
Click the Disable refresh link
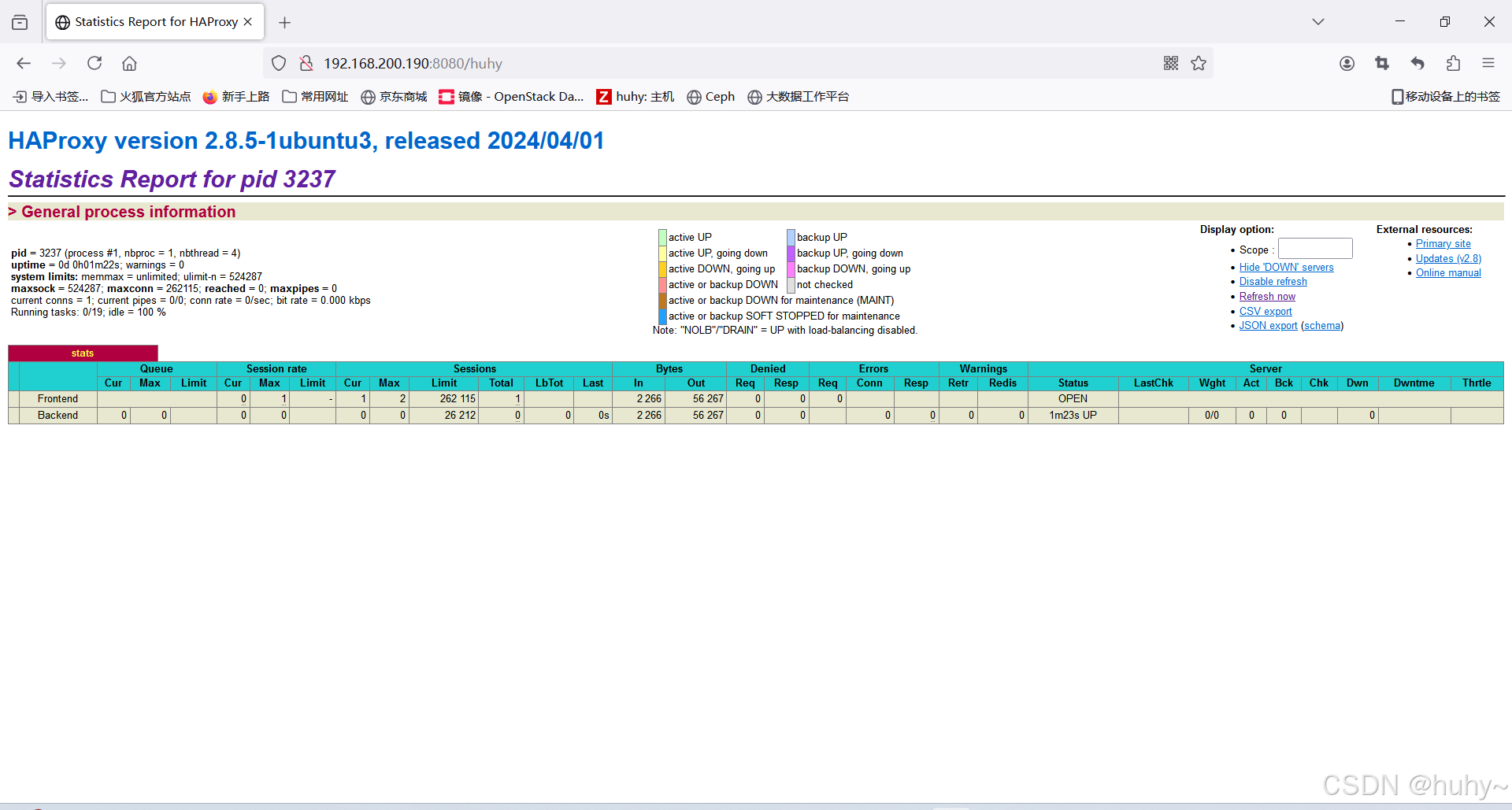1273,281
